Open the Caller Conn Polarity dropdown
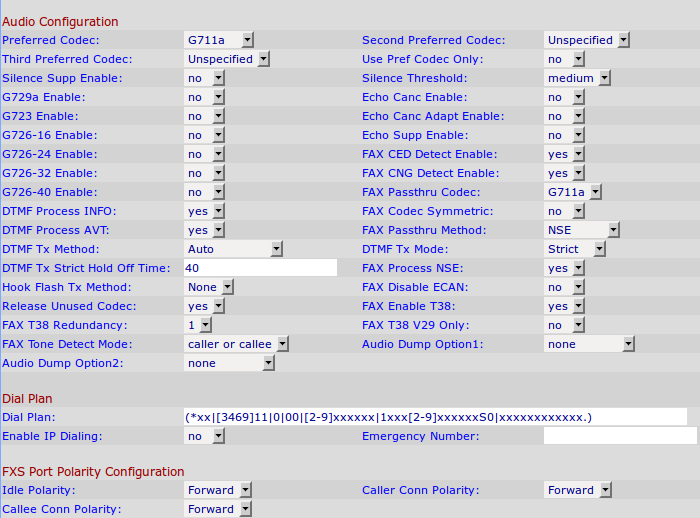Screen dimensions: 700x518 coord(578,490)
